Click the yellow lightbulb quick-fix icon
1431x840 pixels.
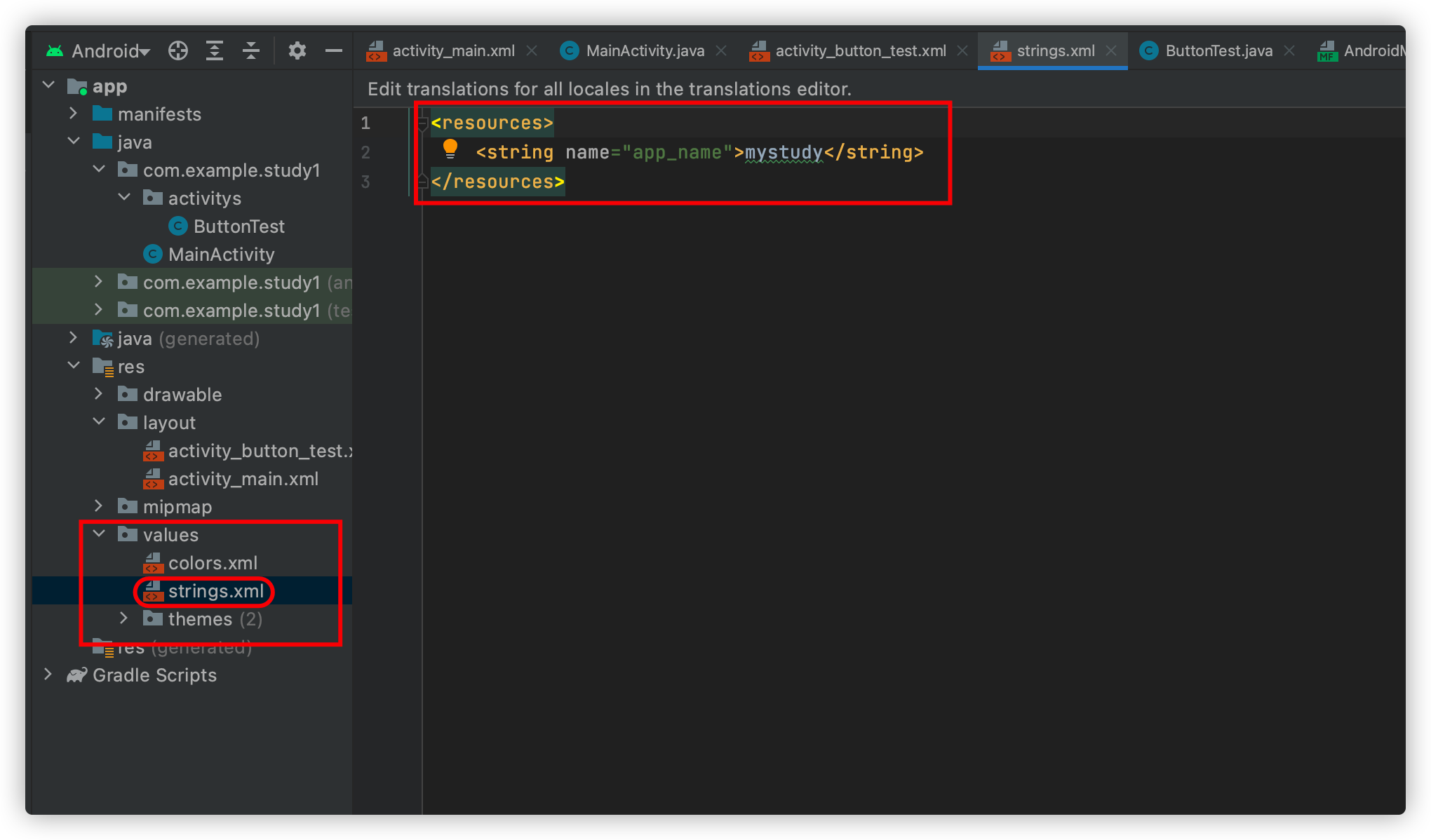450,149
